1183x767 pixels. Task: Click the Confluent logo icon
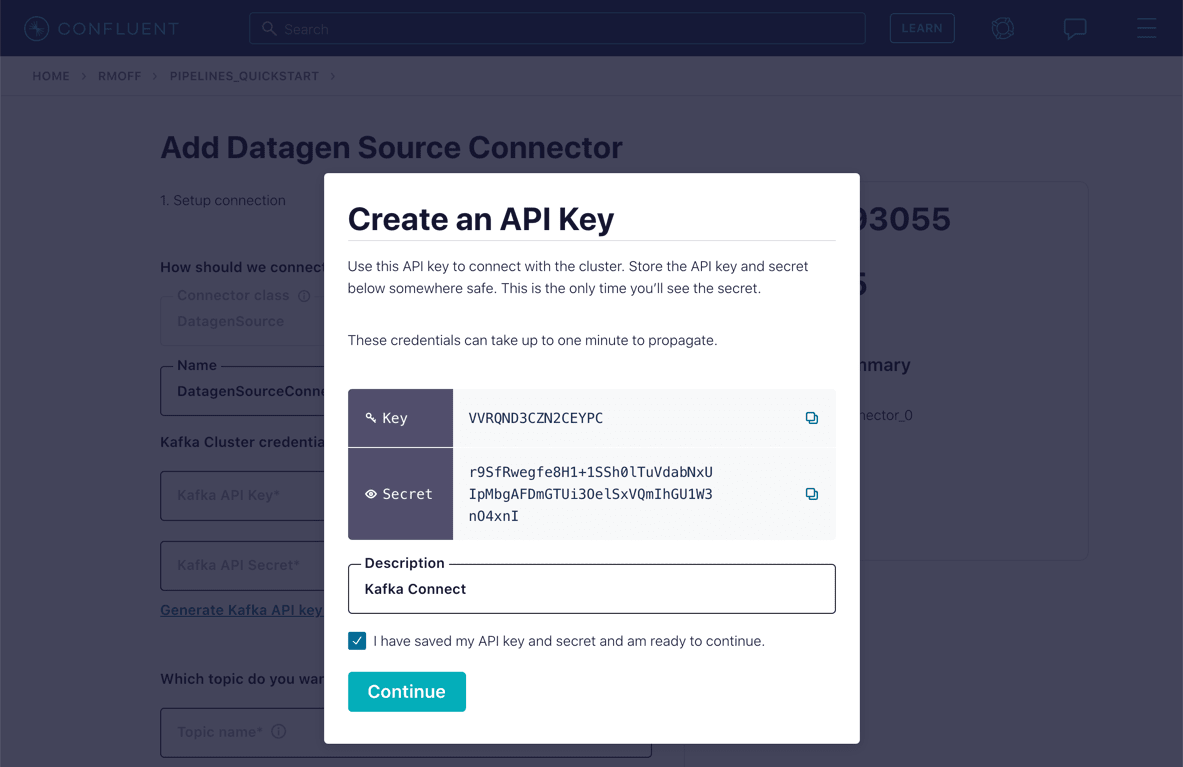pos(36,29)
